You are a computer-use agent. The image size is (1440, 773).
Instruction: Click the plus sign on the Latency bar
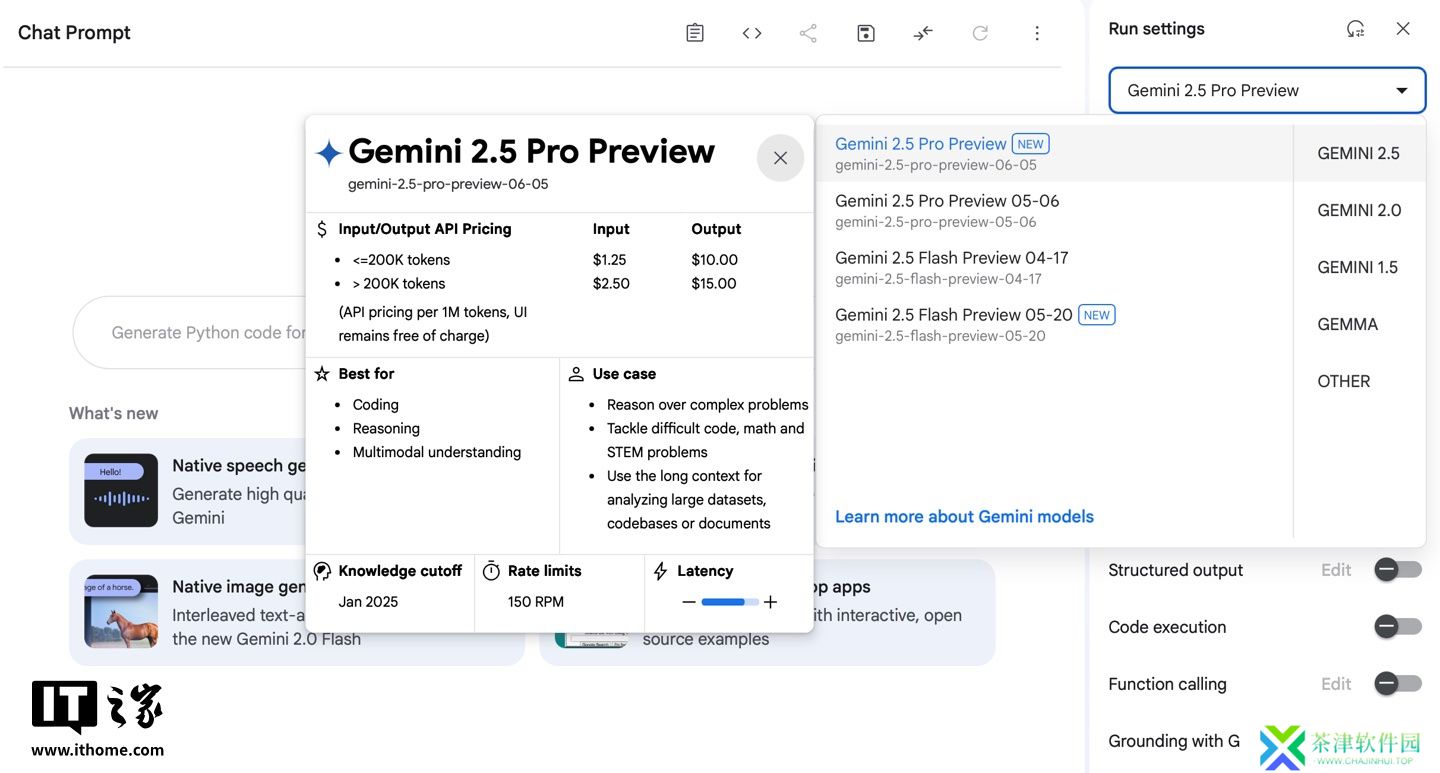[x=770, y=602]
